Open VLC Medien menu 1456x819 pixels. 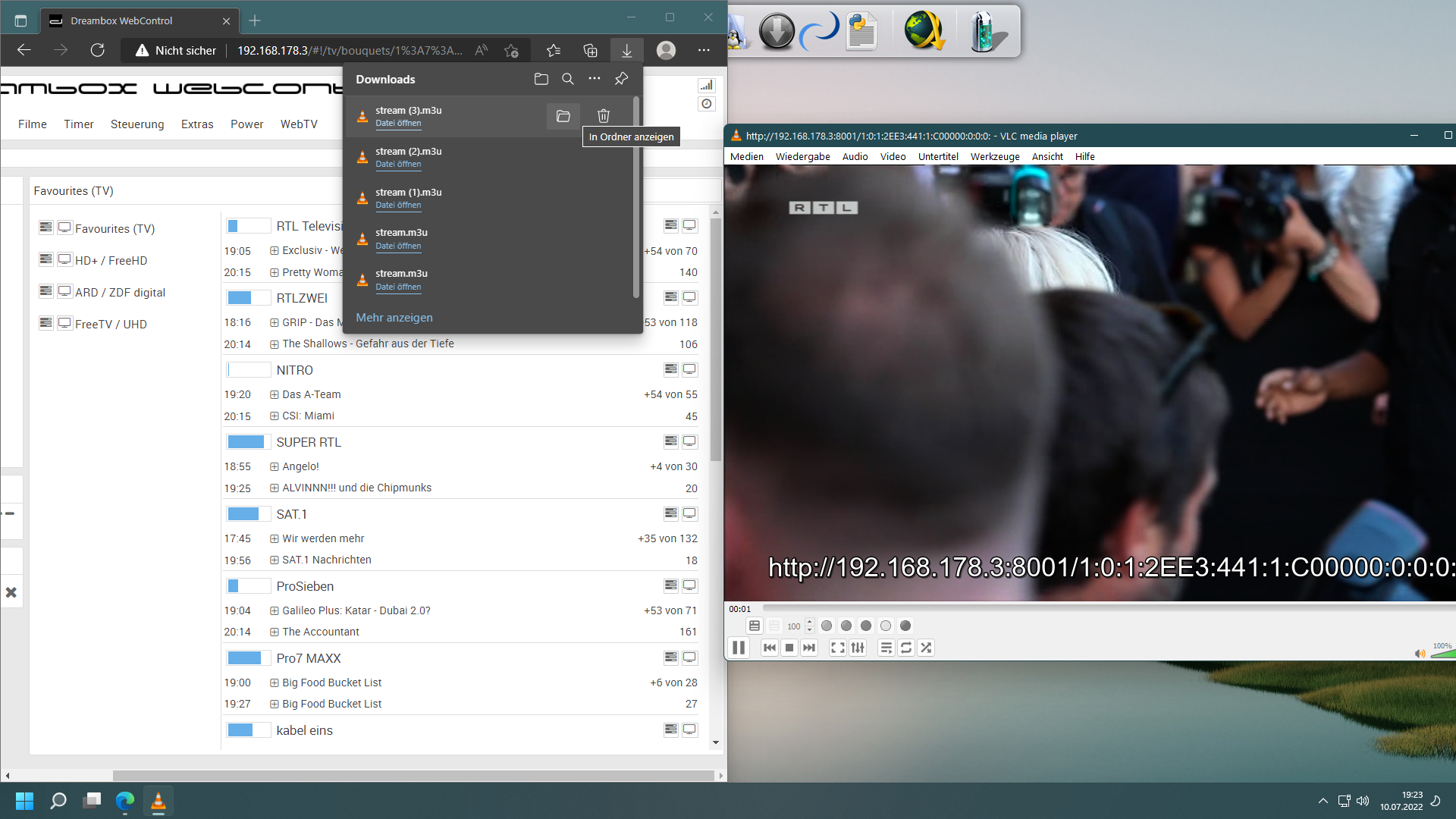[747, 156]
